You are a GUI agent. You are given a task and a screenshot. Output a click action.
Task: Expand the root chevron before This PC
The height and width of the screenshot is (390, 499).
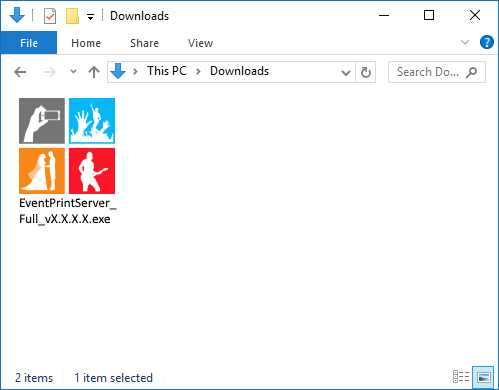(x=135, y=71)
